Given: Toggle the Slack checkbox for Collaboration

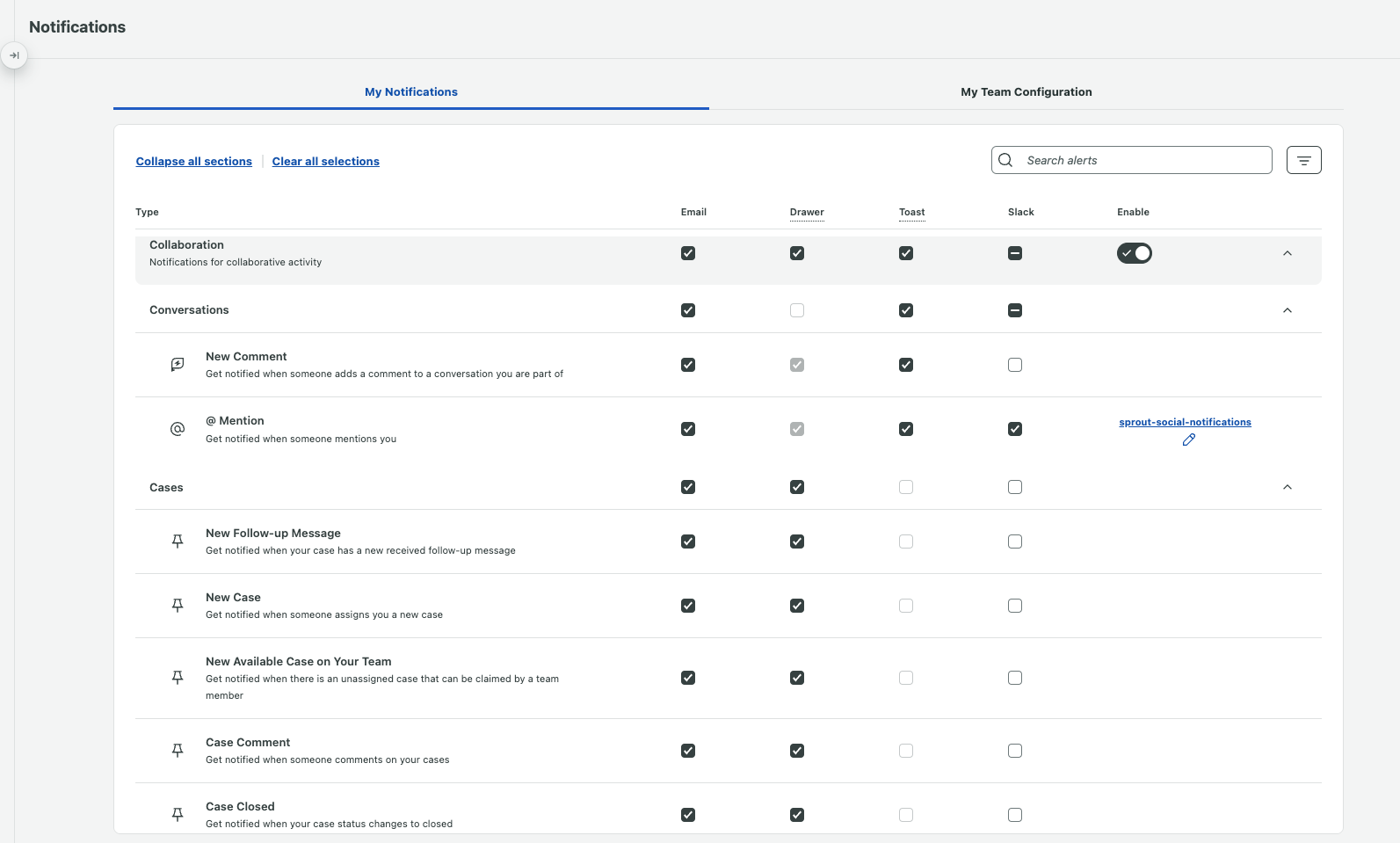Looking at the screenshot, I should [1015, 253].
